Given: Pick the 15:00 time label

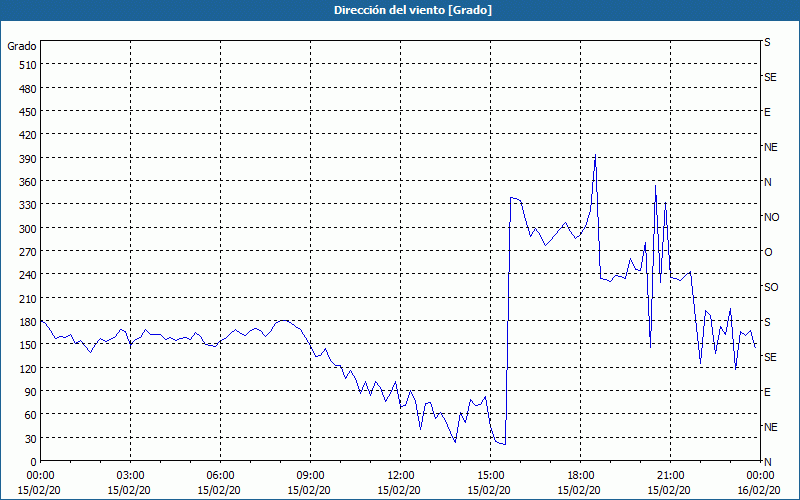Looking at the screenshot, I should [x=490, y=476].
